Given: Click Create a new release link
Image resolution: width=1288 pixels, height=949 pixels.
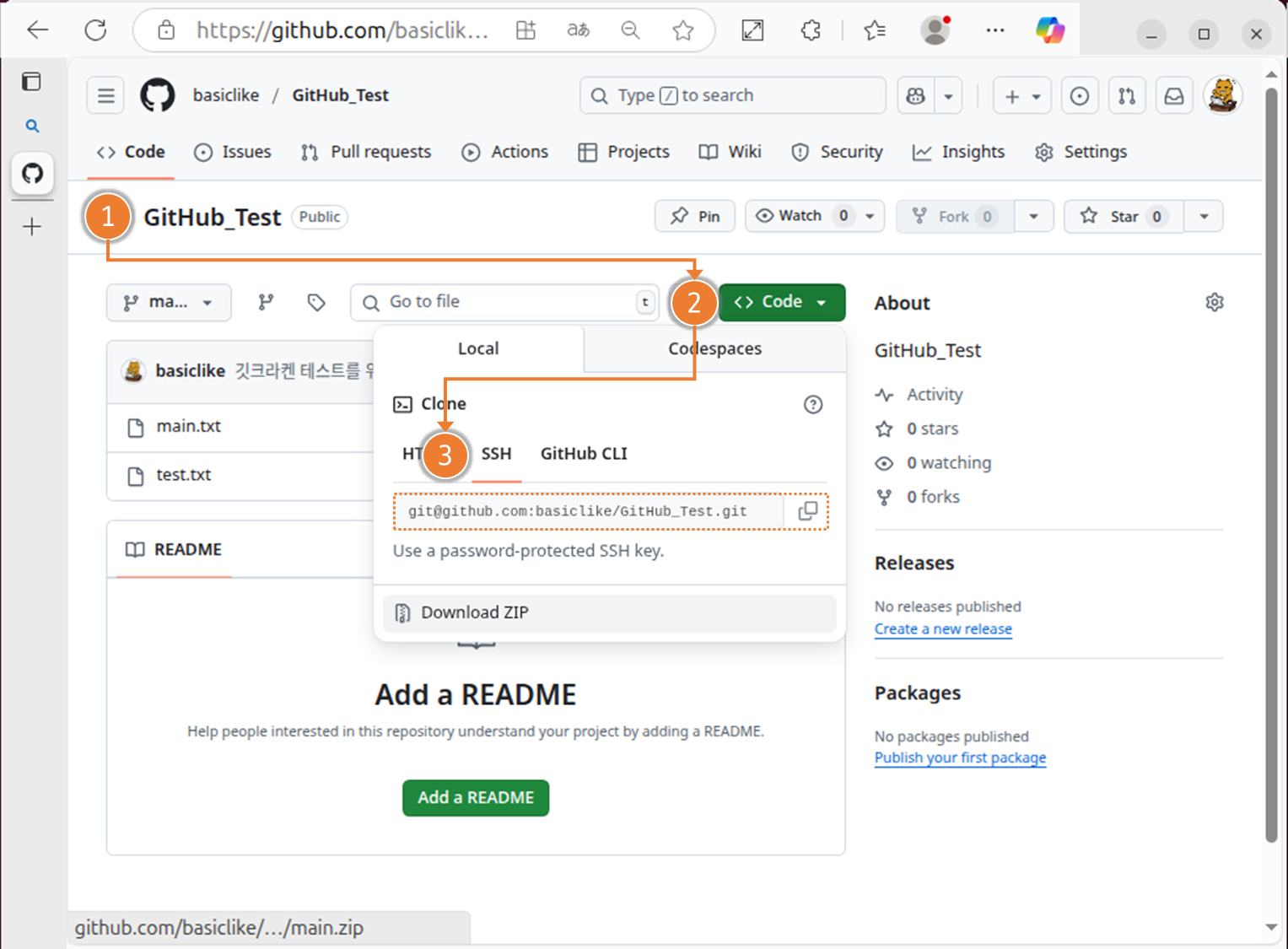Looking at the screenshot, I should 943,629.
